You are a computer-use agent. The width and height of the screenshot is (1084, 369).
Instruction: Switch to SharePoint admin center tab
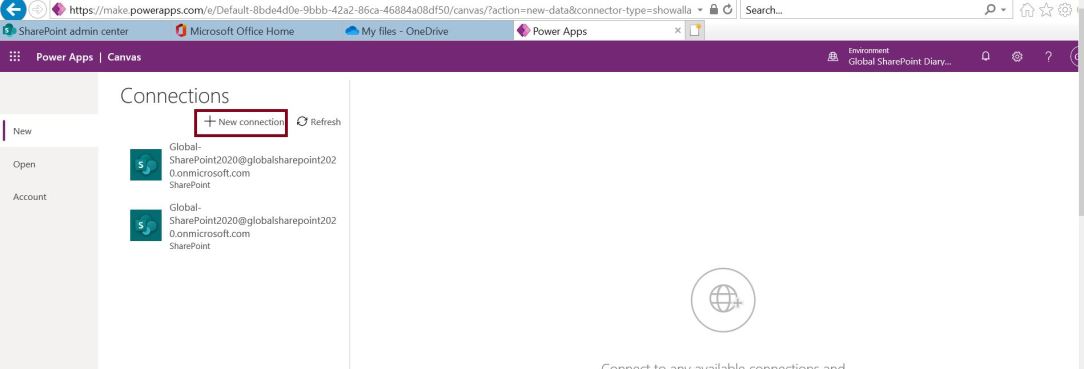(x=84, y=31)
